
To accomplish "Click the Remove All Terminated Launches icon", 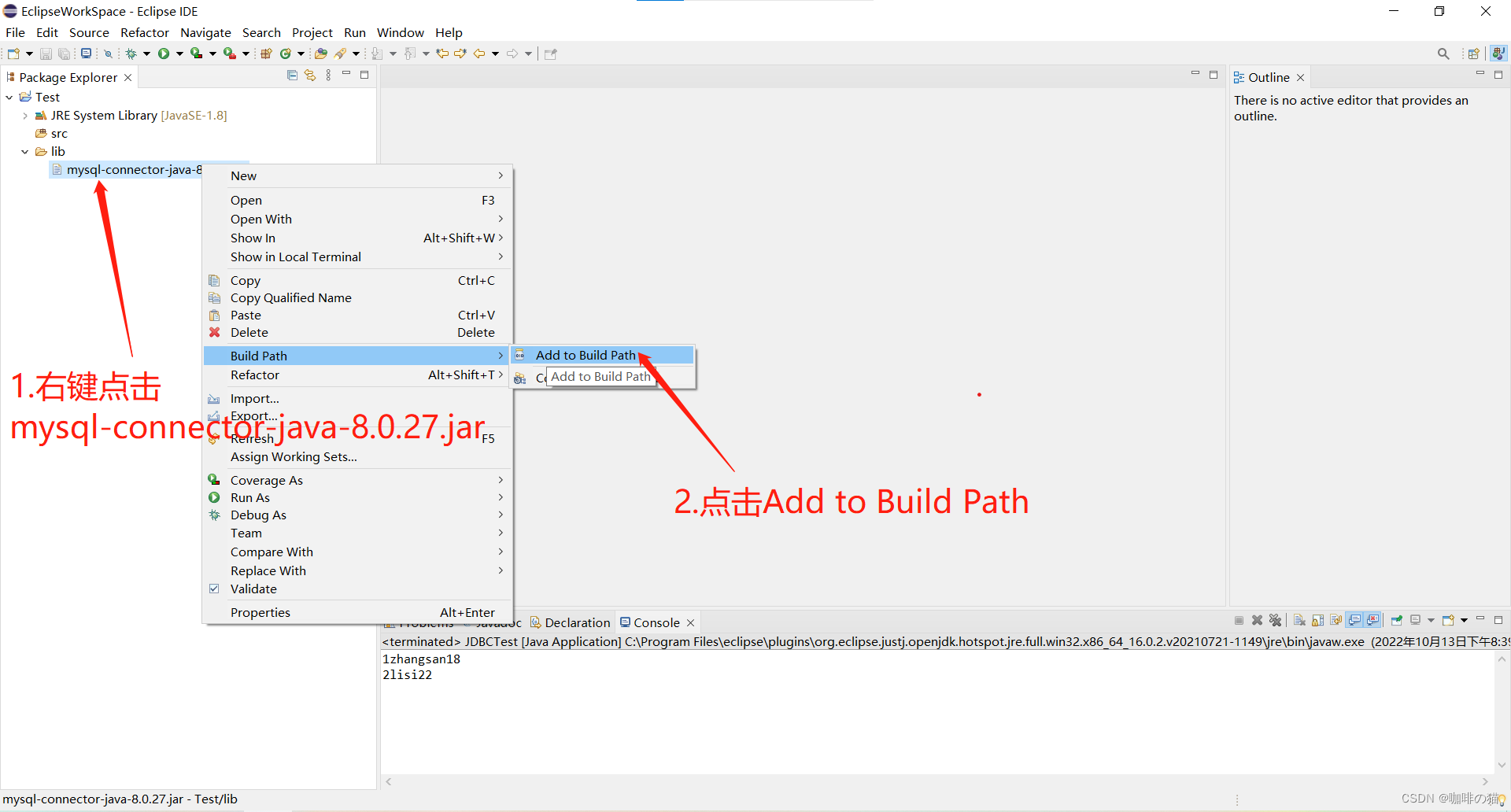I will pyautogui.click(x=1276, y=620).
